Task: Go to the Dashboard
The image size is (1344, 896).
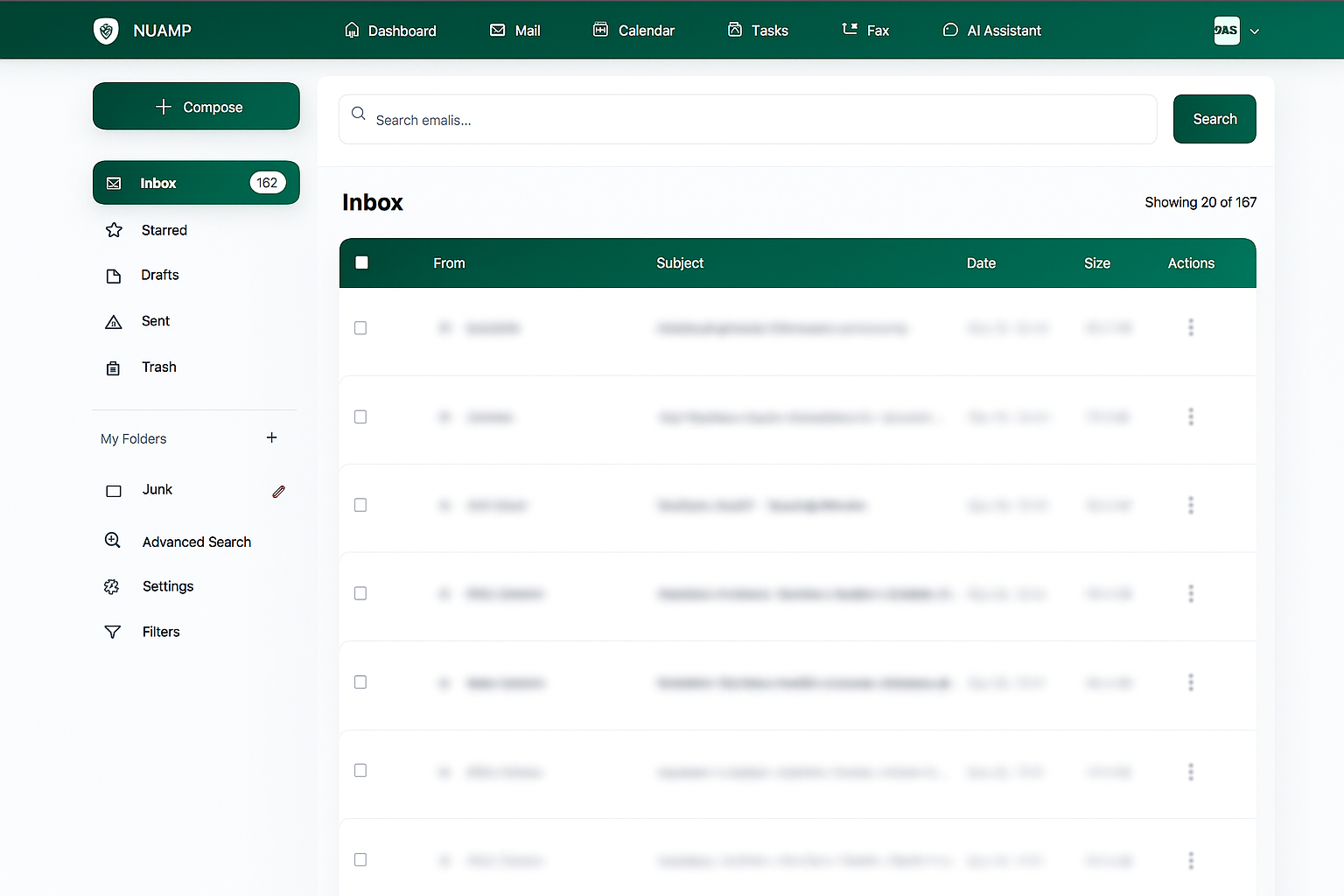Action: (x=389, y=30)
